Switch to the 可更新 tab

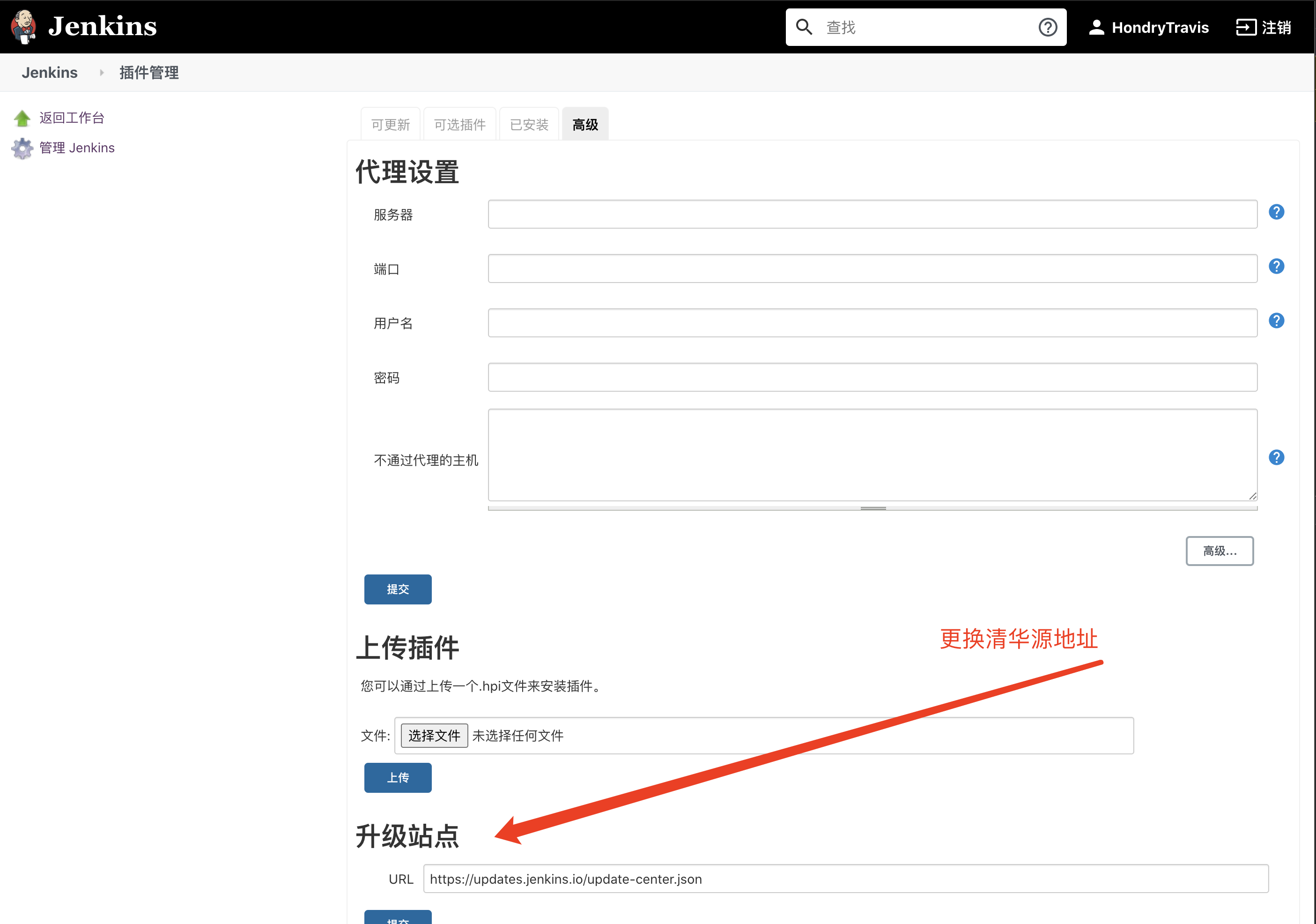click(x=390, y=124)
